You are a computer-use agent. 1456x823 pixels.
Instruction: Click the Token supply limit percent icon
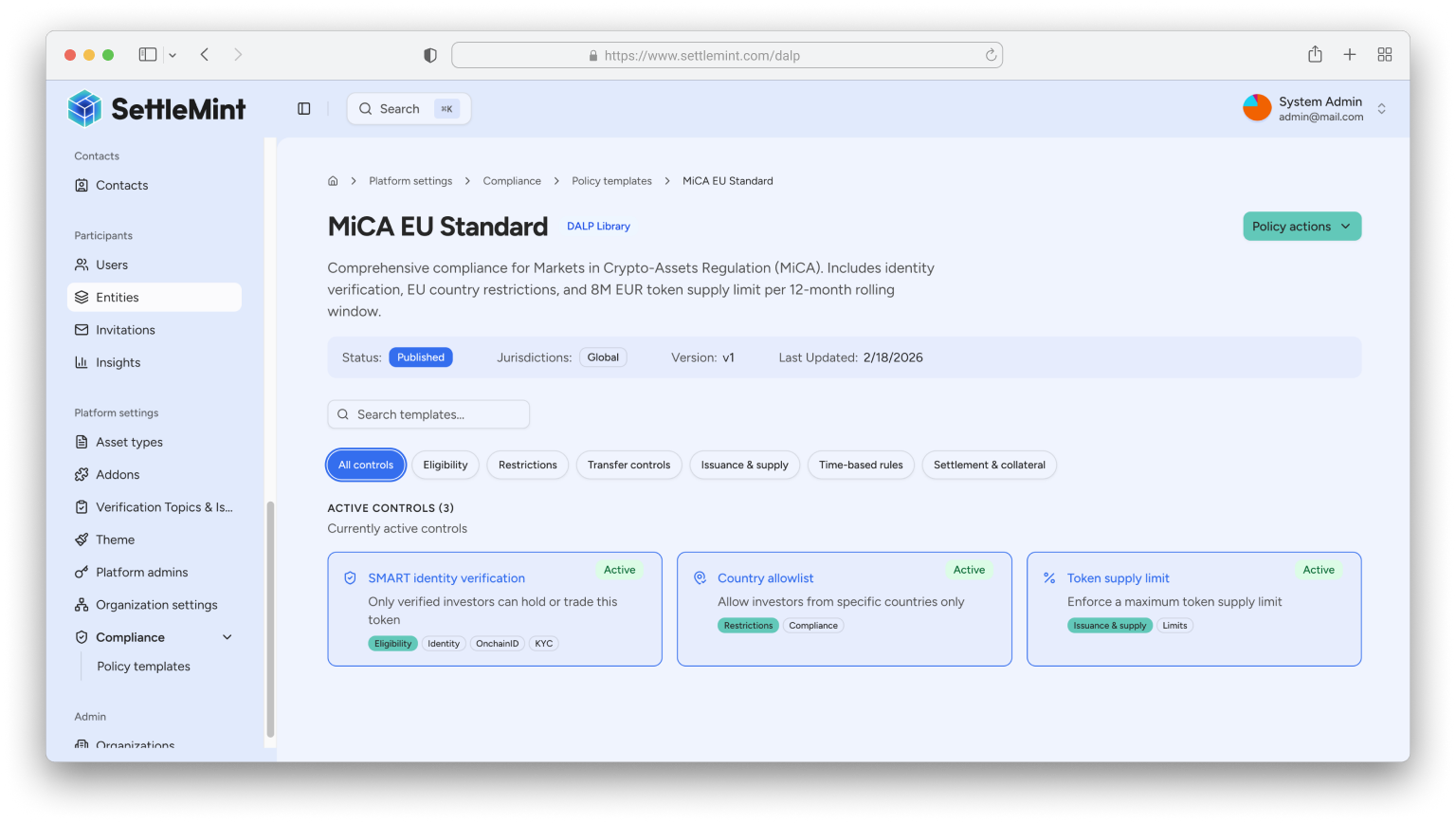[1049, 578]
